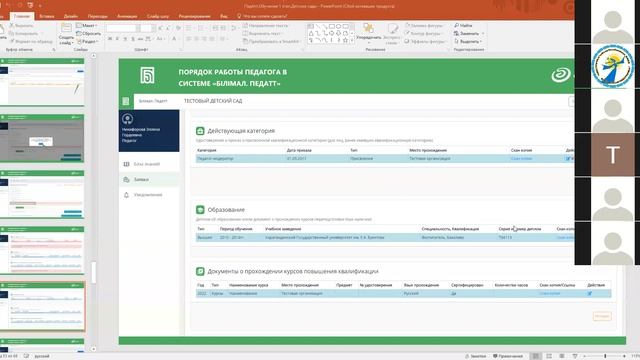
Task: Click Преобразовать в SmartArt
Action: click(271, 41)
